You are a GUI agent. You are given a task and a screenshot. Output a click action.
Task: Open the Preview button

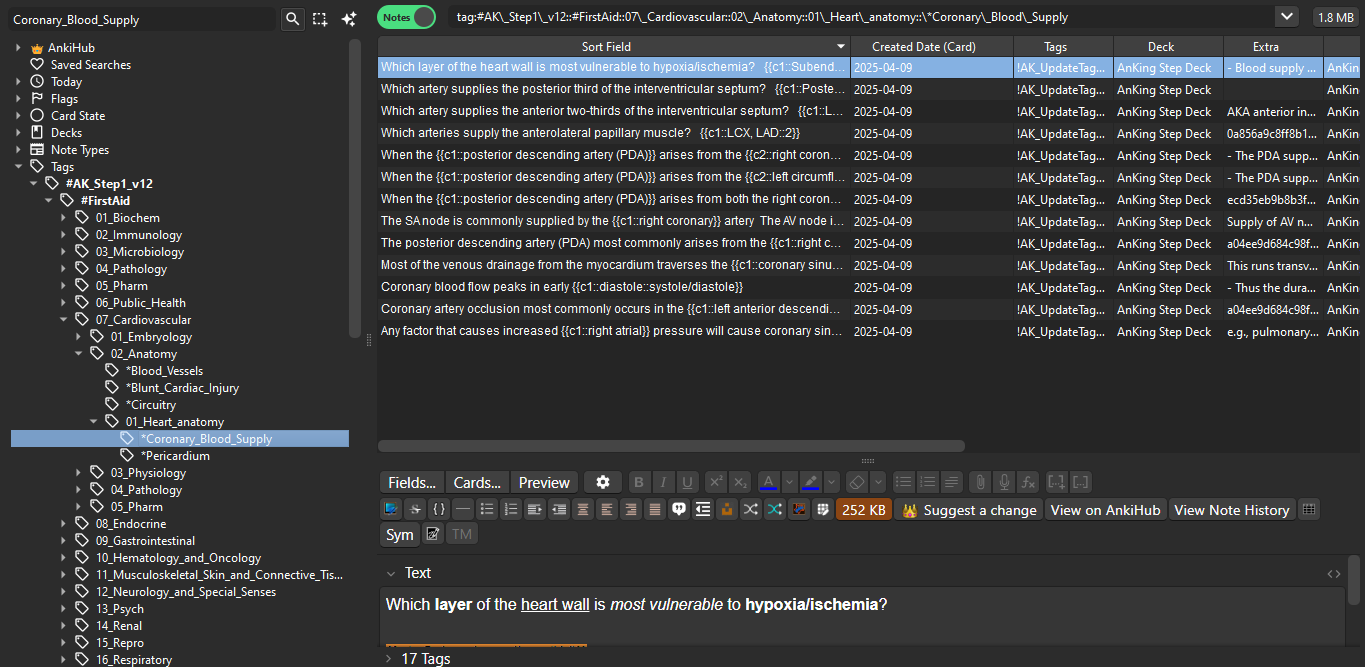[x=544, y=482]
